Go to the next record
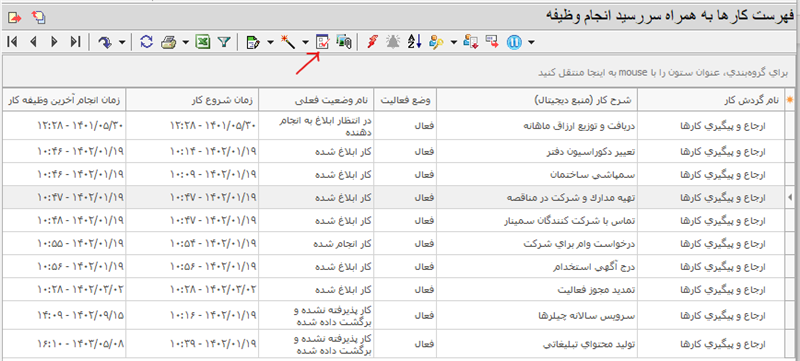The image size is (800, 361). tap(54, 42)
